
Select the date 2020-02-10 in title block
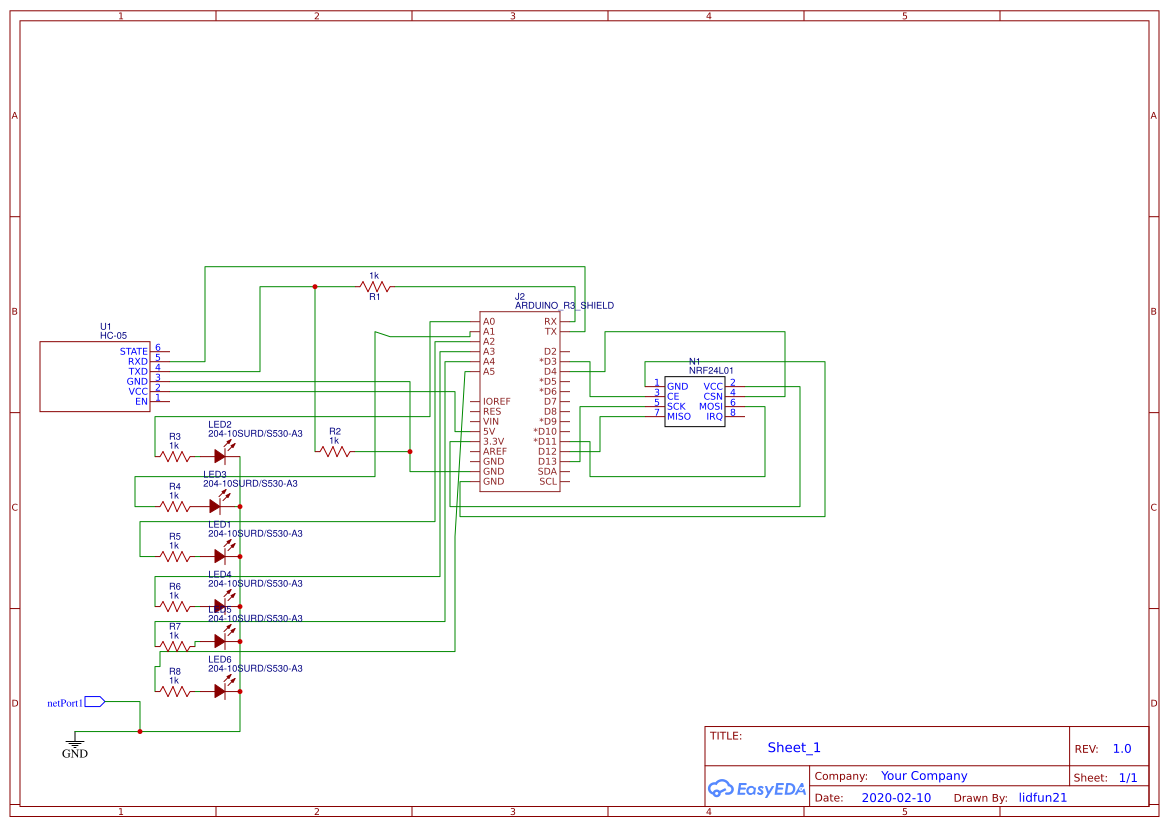[x=895, y=797]
